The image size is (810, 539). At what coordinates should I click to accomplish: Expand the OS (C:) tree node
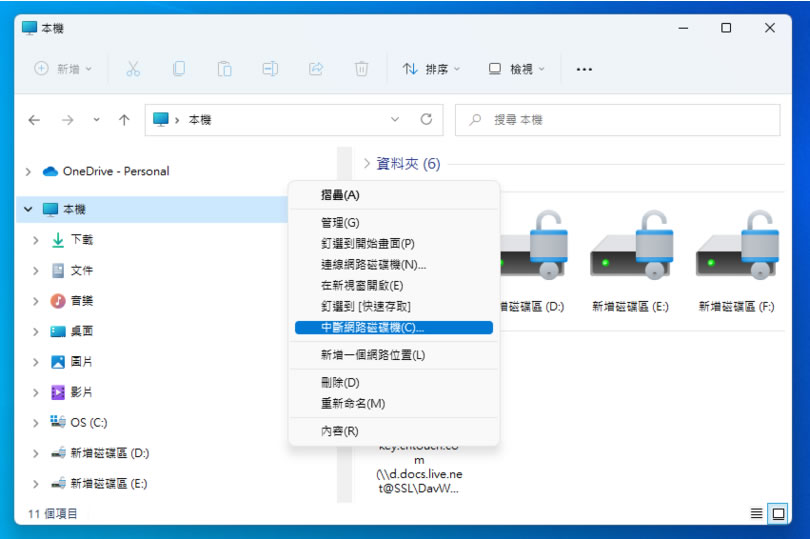(36, 423)
